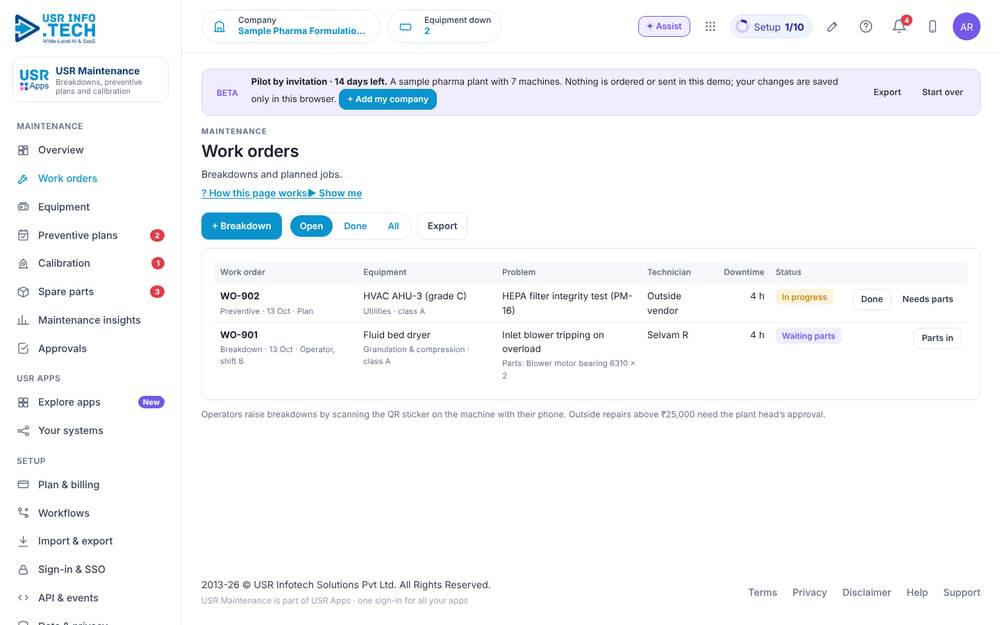
Task: Open Setup 1/10 progress indicator
Action: pyautogui.click(x=771, y=27)
